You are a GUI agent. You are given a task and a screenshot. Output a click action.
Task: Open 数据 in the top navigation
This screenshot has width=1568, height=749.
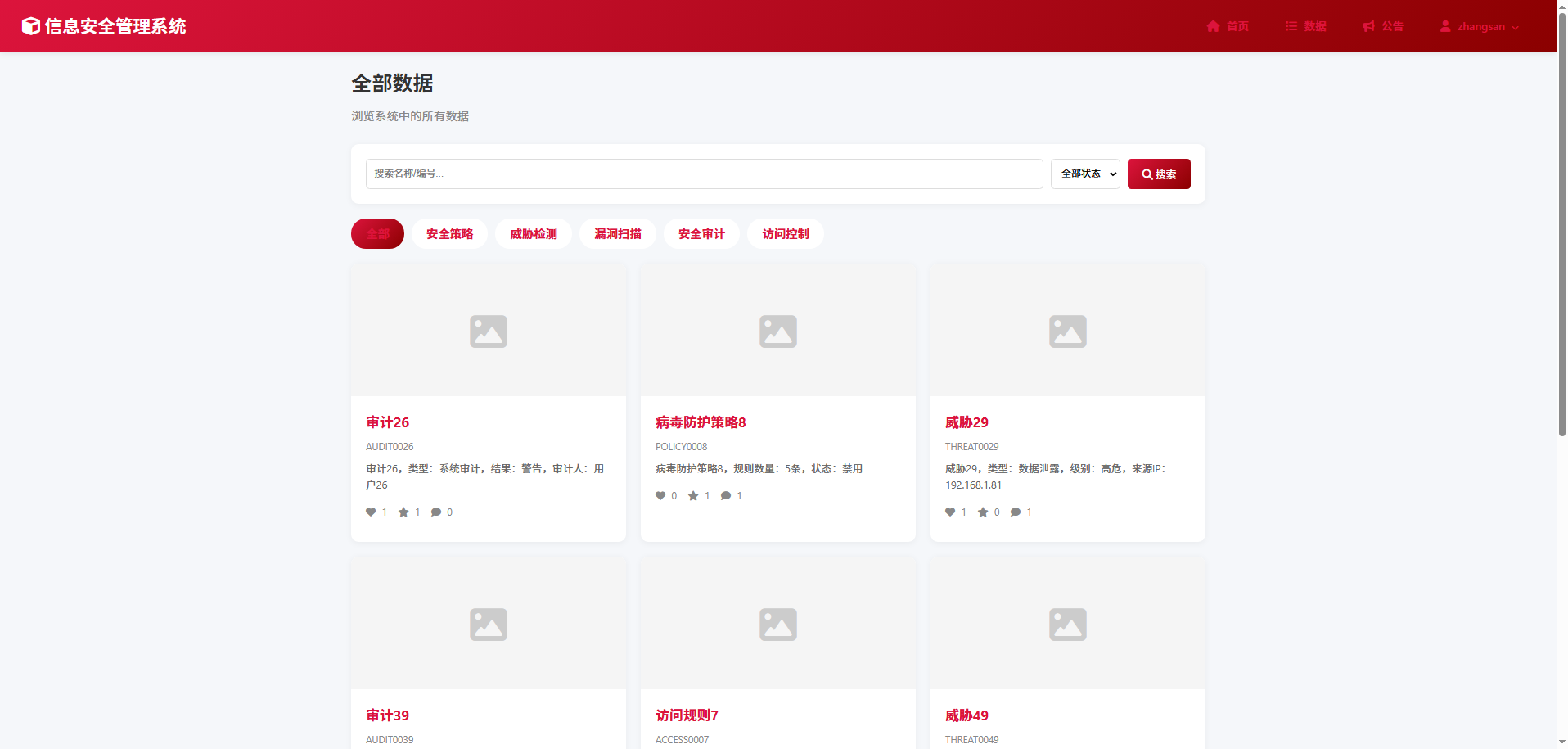point(1306,26)
